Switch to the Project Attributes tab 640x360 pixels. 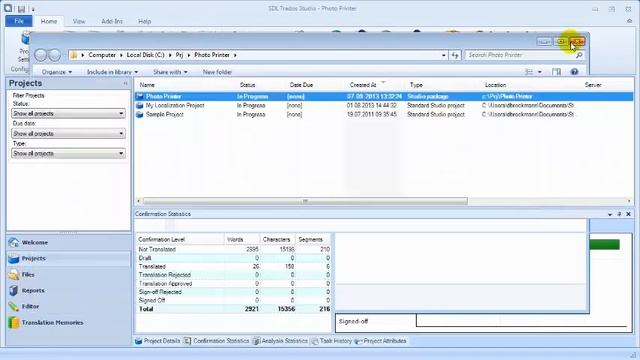[380, 341]
